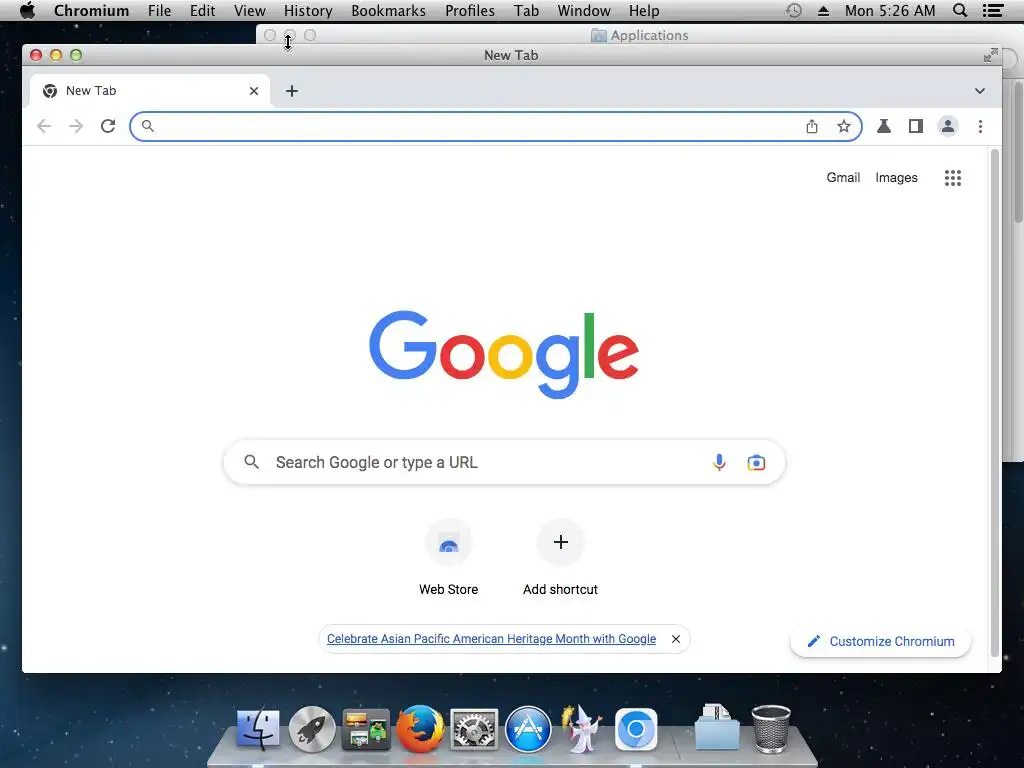Image resolution: width=1024 pixels, height=768 pixels.
Task: Open the Images link
Action: tap(896, 178)
